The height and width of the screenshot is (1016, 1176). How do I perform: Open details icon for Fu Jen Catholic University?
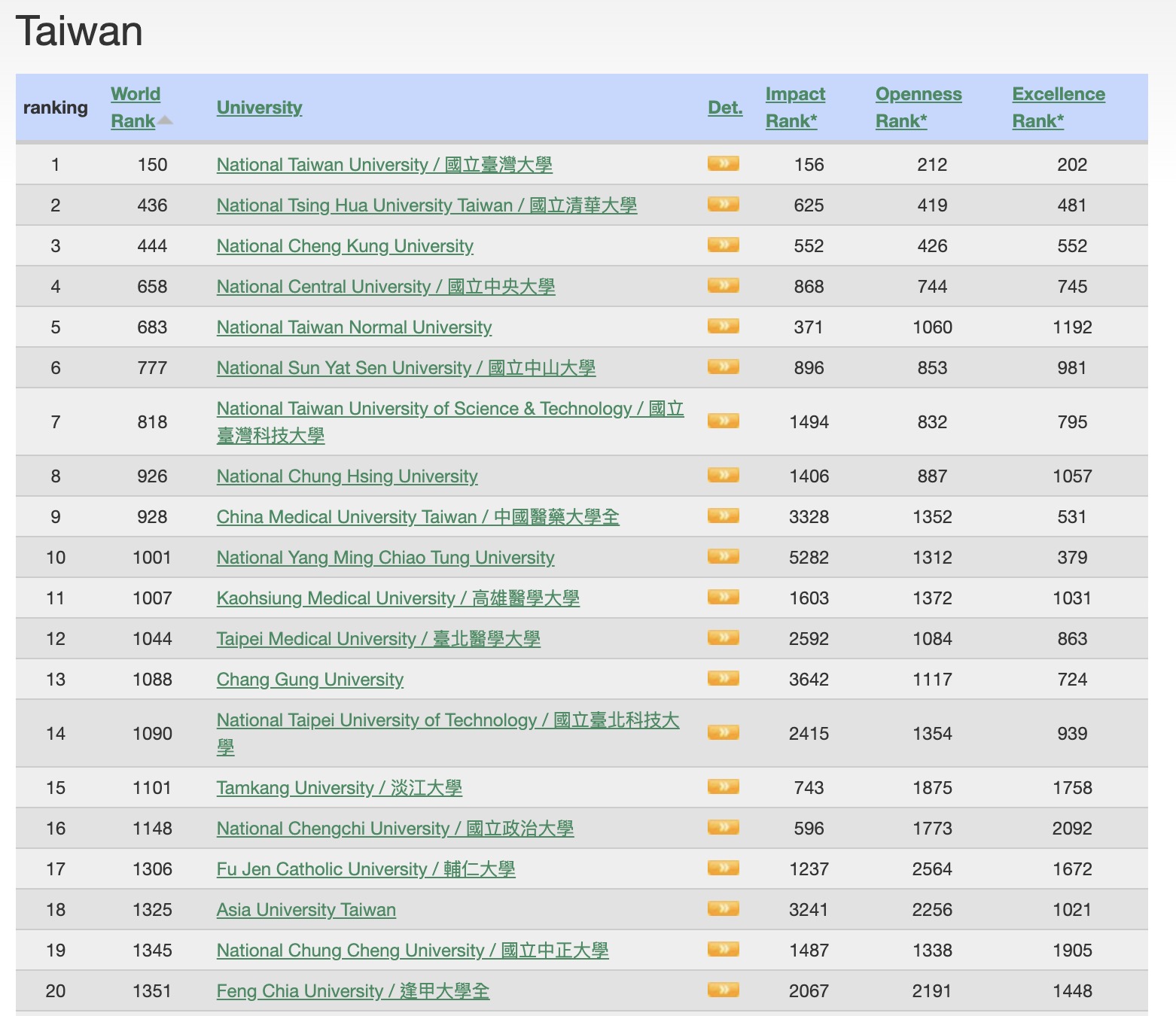pyautogui.click(x=723, y=868)
